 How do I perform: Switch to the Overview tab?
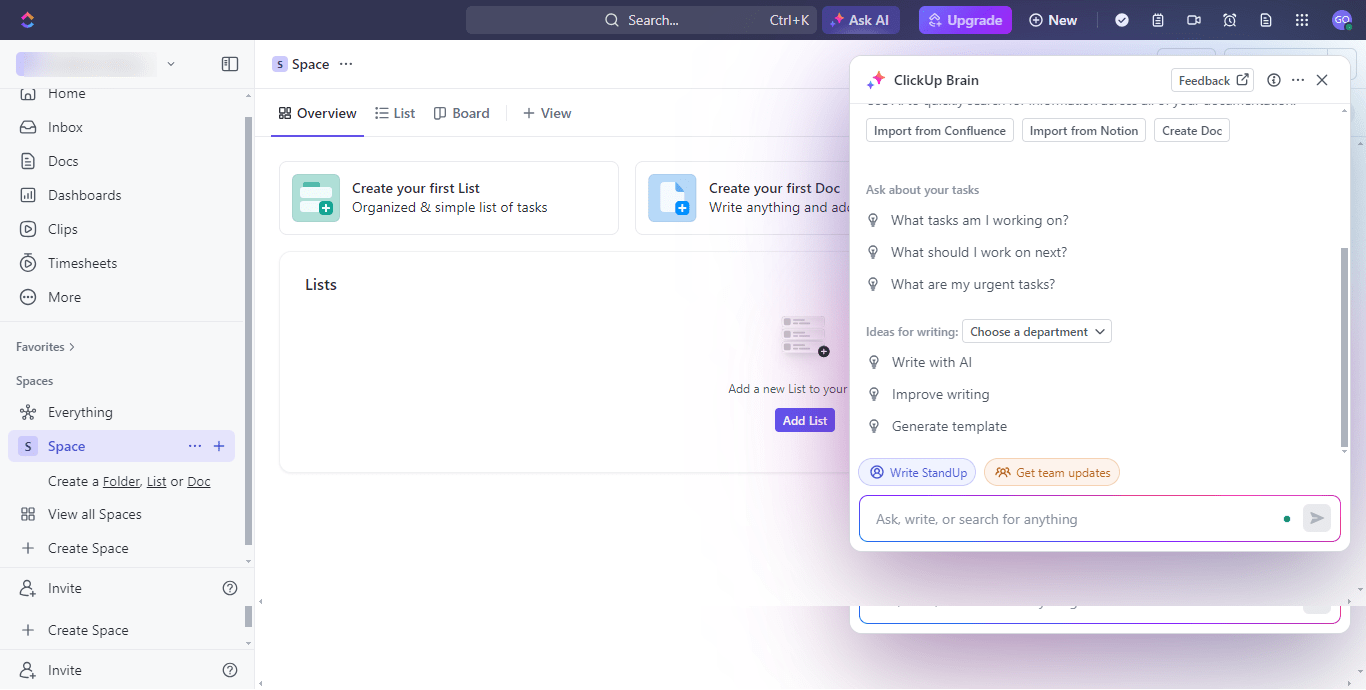317,113
